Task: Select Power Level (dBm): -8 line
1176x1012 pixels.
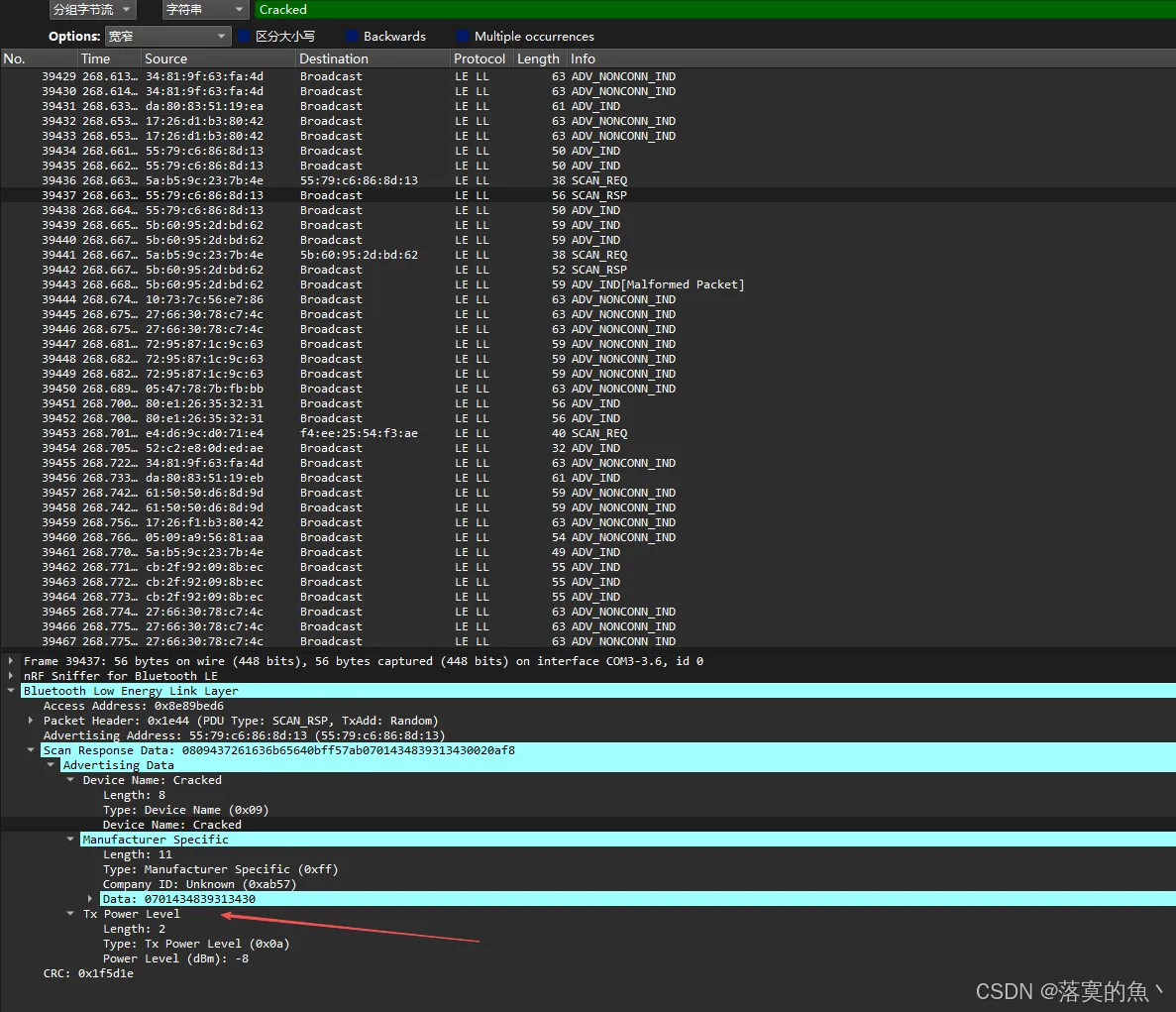Action: [175, 958]
